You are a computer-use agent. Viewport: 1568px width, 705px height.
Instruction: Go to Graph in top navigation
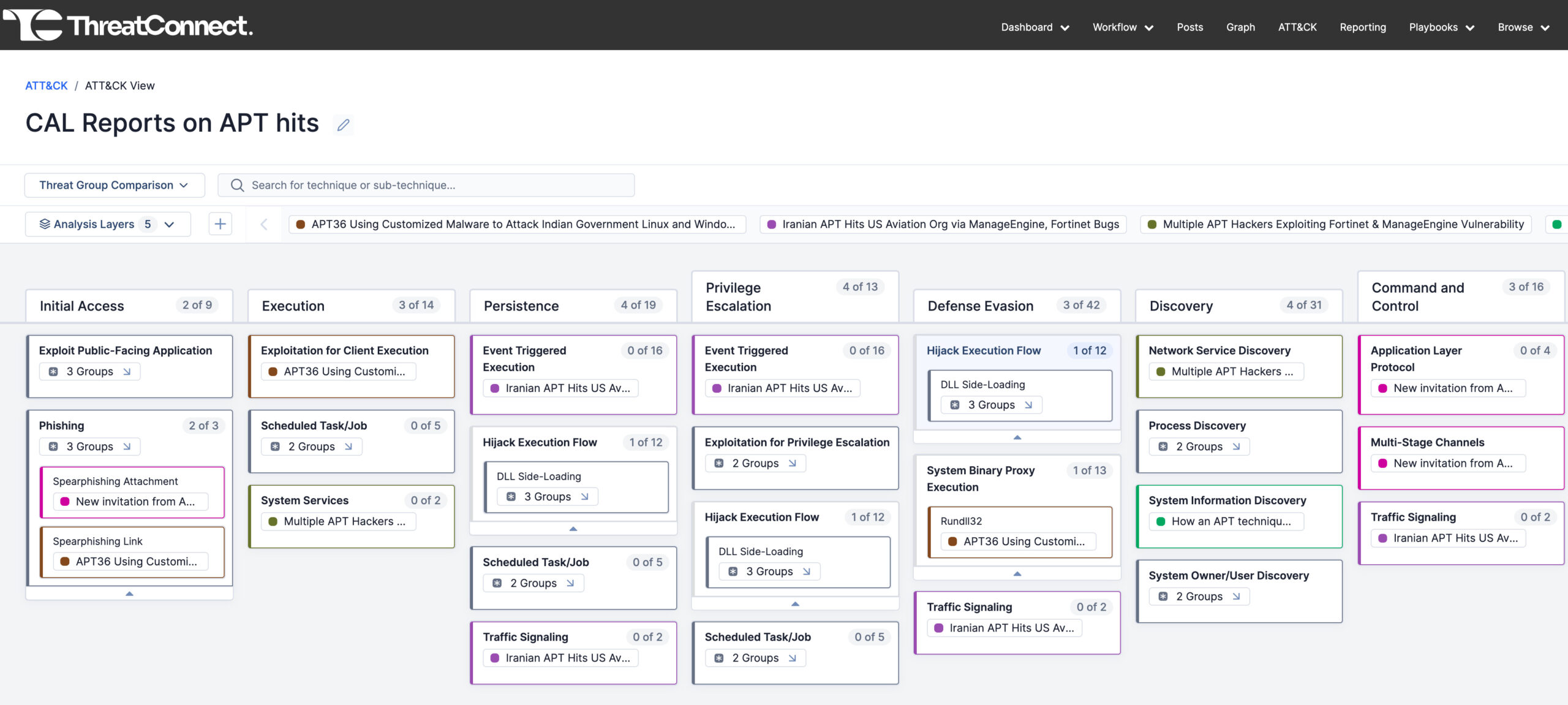pos(1240,27)
